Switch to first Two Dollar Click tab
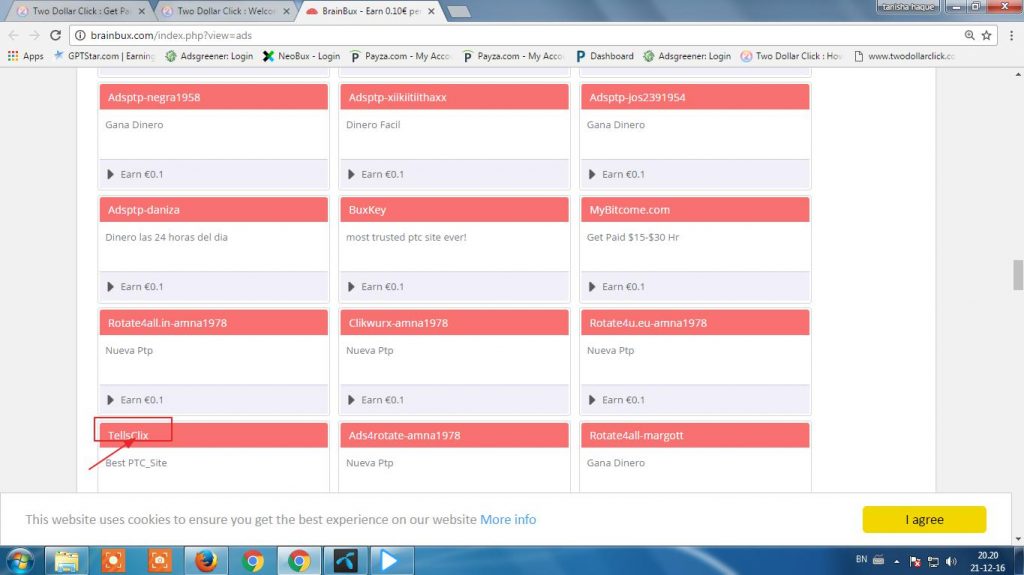 point(82,11)
